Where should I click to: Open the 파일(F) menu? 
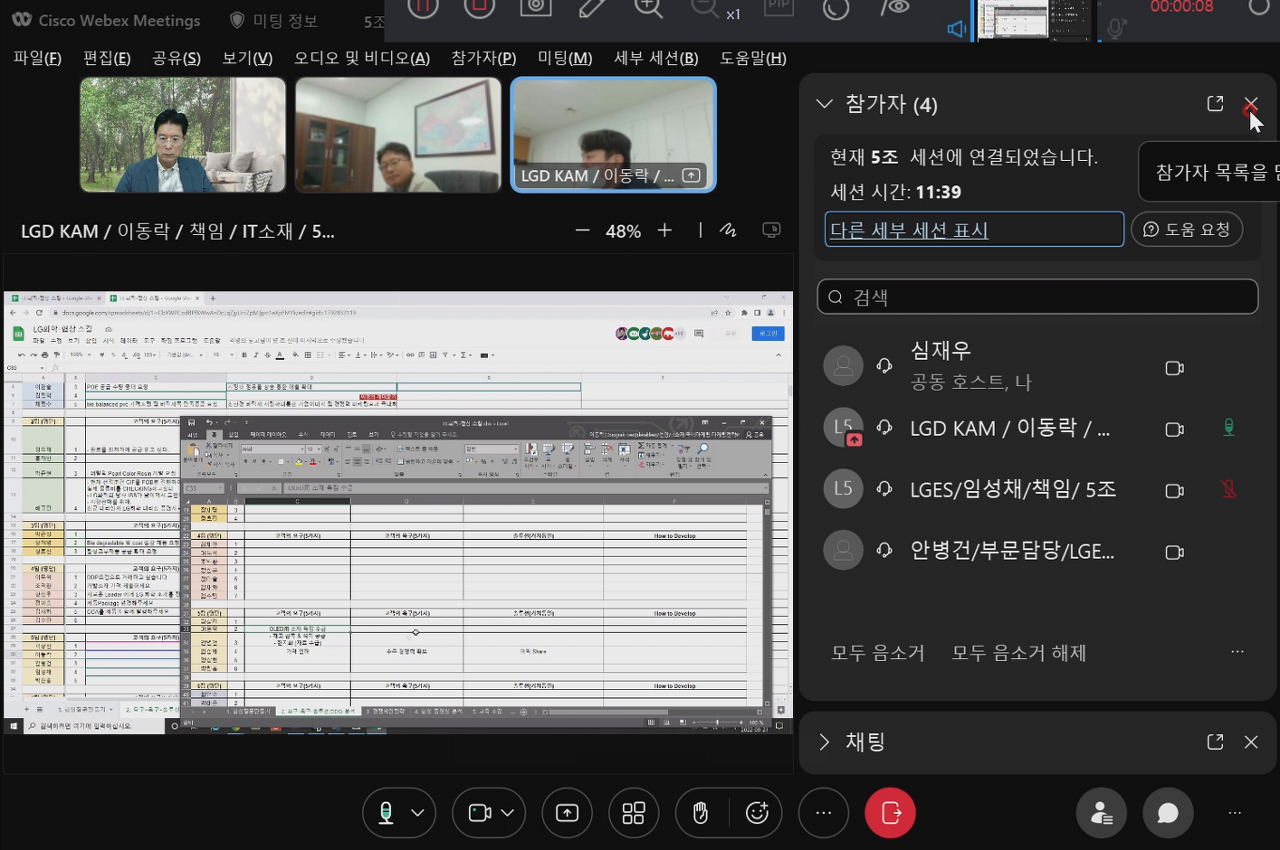[37, 58]
